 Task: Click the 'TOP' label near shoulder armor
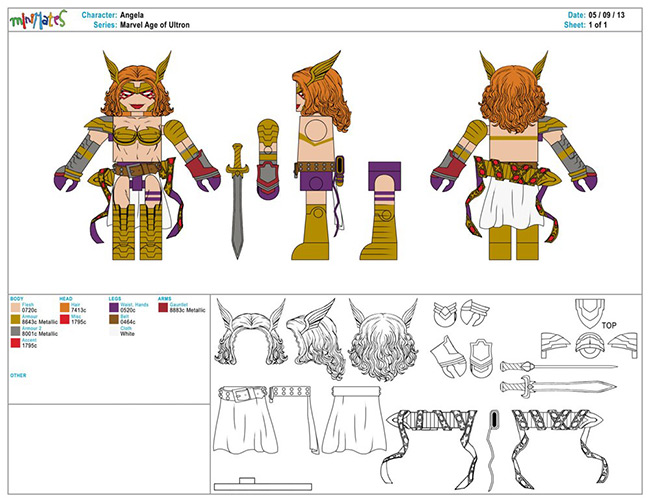point(609,325)
